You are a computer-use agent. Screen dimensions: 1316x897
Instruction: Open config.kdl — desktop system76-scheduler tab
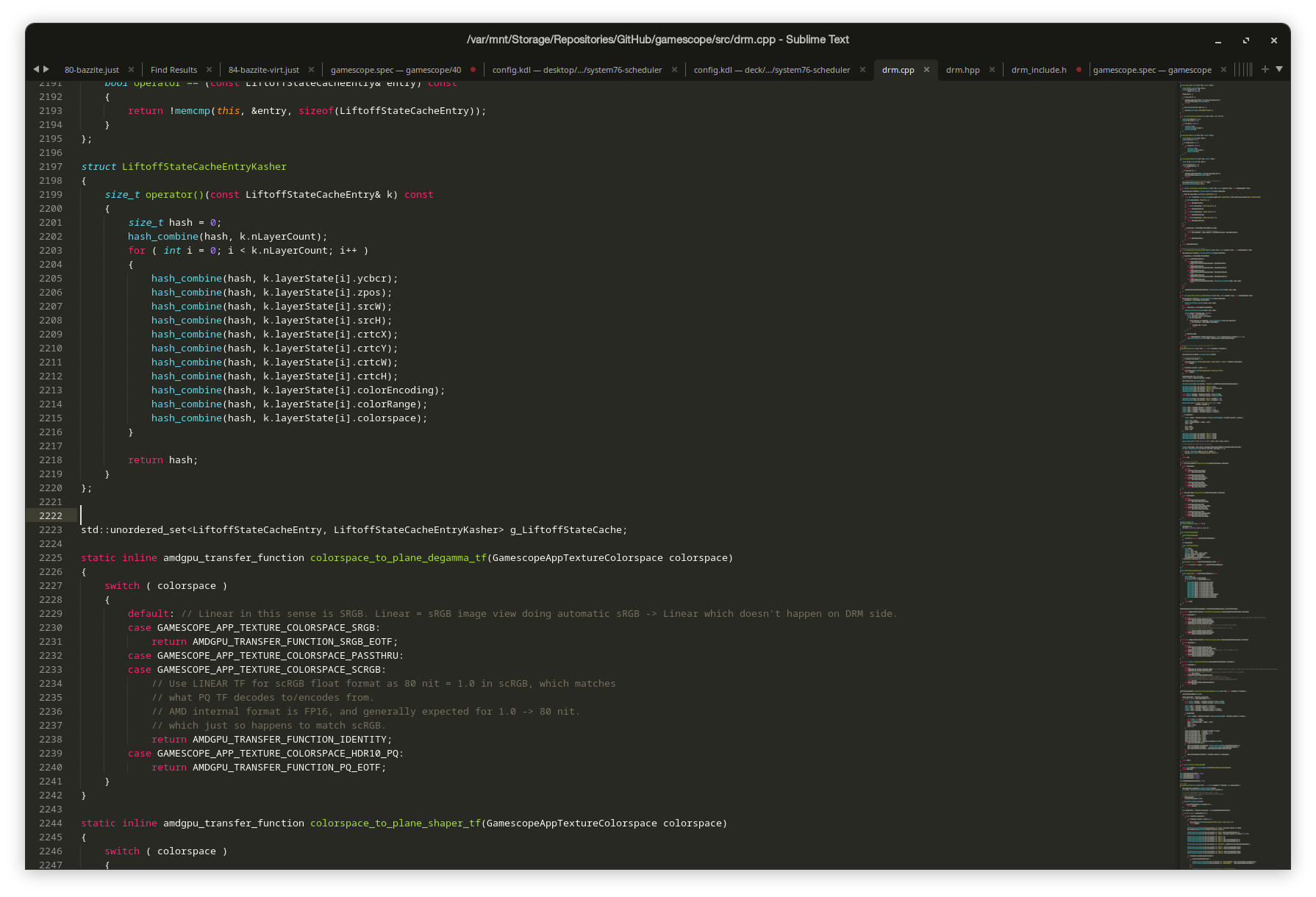click(577, 70)
